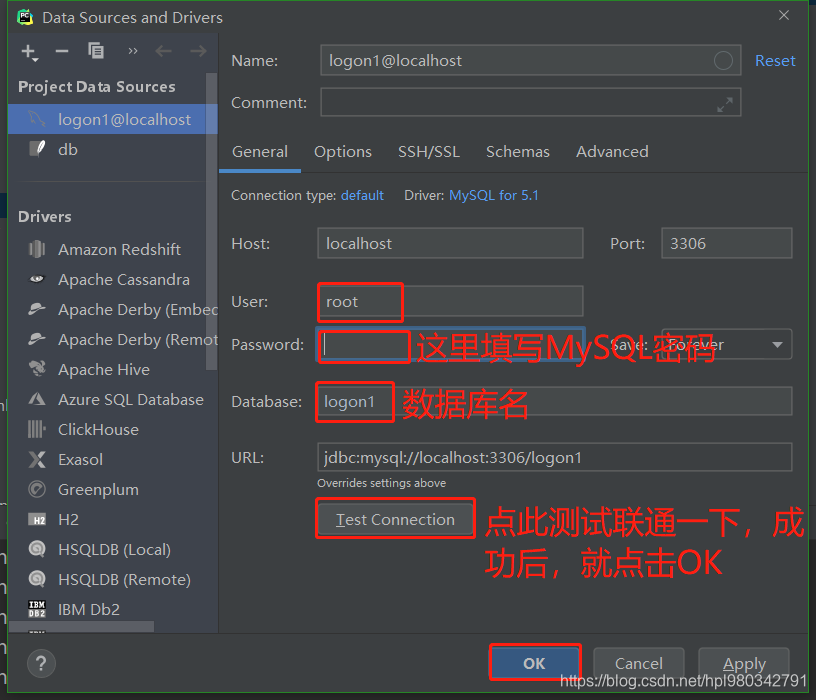The image size is (816, 700).
Task: Click the Apache Cassandra eye icon
Action: pyautogui.click(x=36, y=279)
